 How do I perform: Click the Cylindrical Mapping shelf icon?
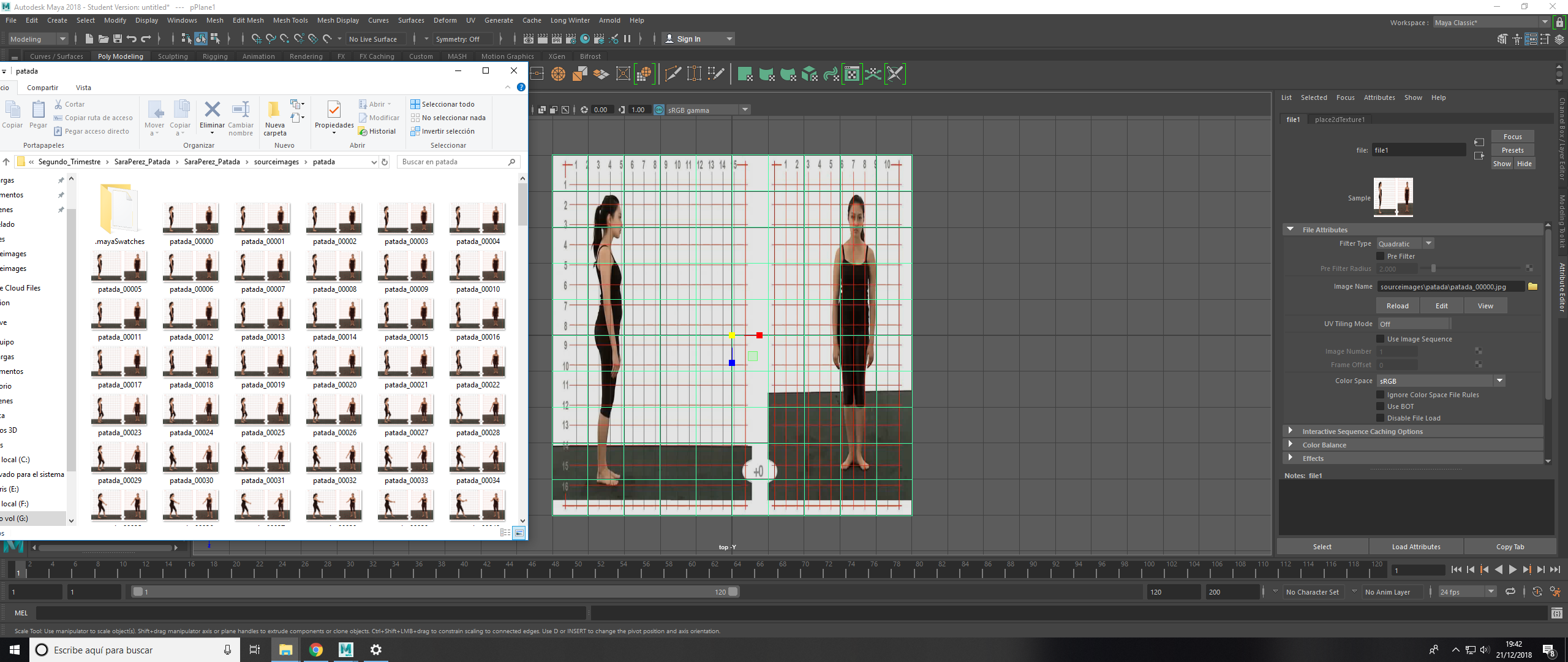767,74
